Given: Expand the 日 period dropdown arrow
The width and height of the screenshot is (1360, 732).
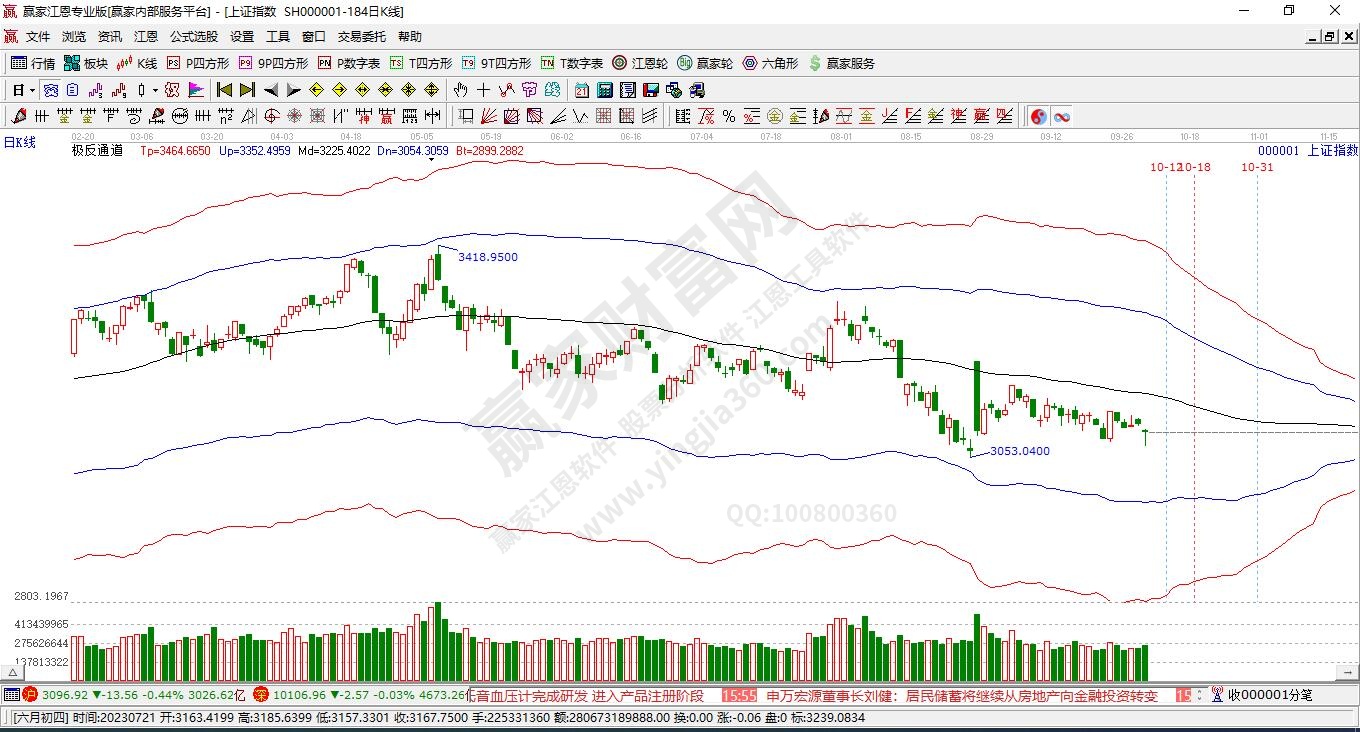Looking at the screenshot, I should point(32,90).
